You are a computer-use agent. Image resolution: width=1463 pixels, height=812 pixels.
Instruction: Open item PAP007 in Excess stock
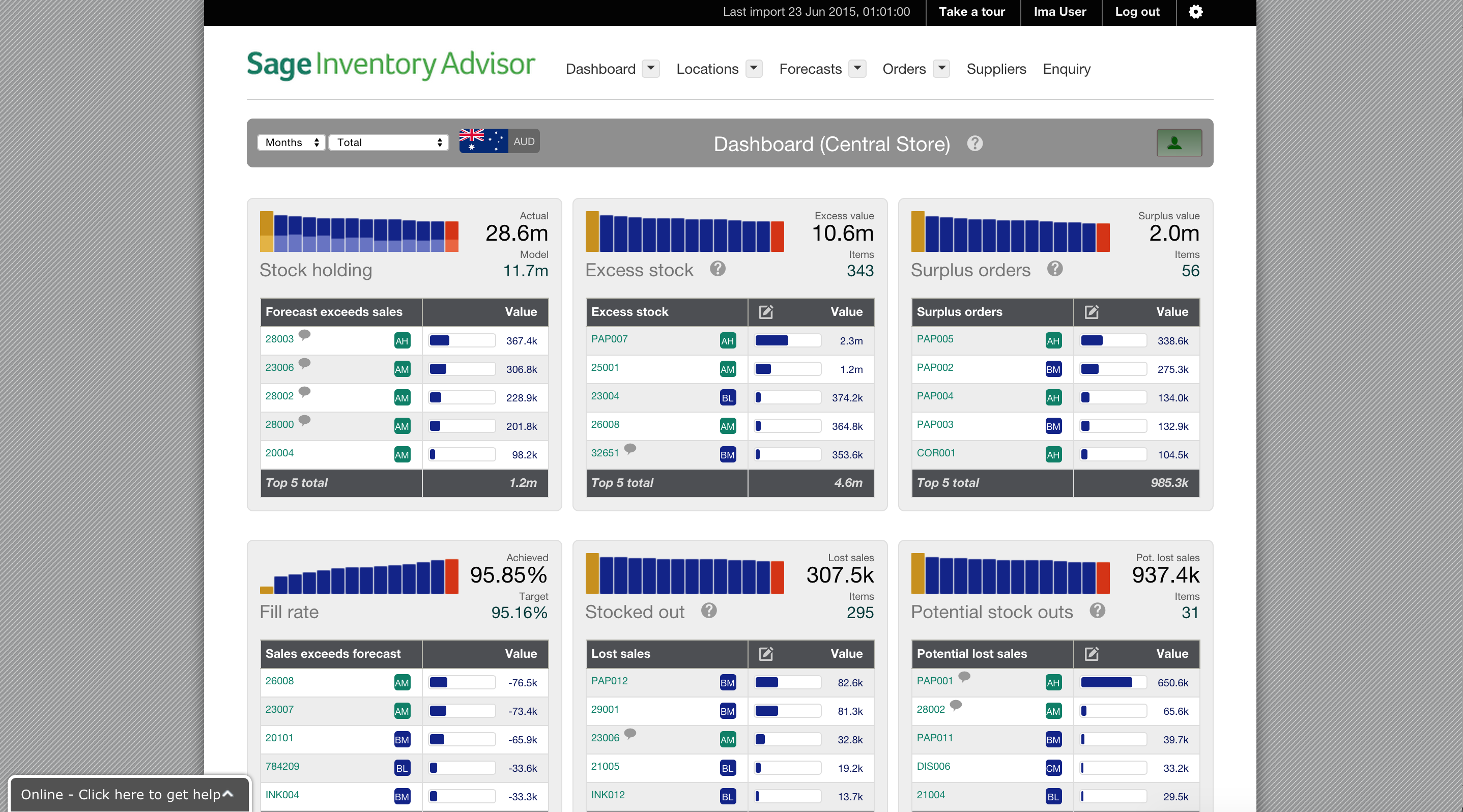point(609,339)
